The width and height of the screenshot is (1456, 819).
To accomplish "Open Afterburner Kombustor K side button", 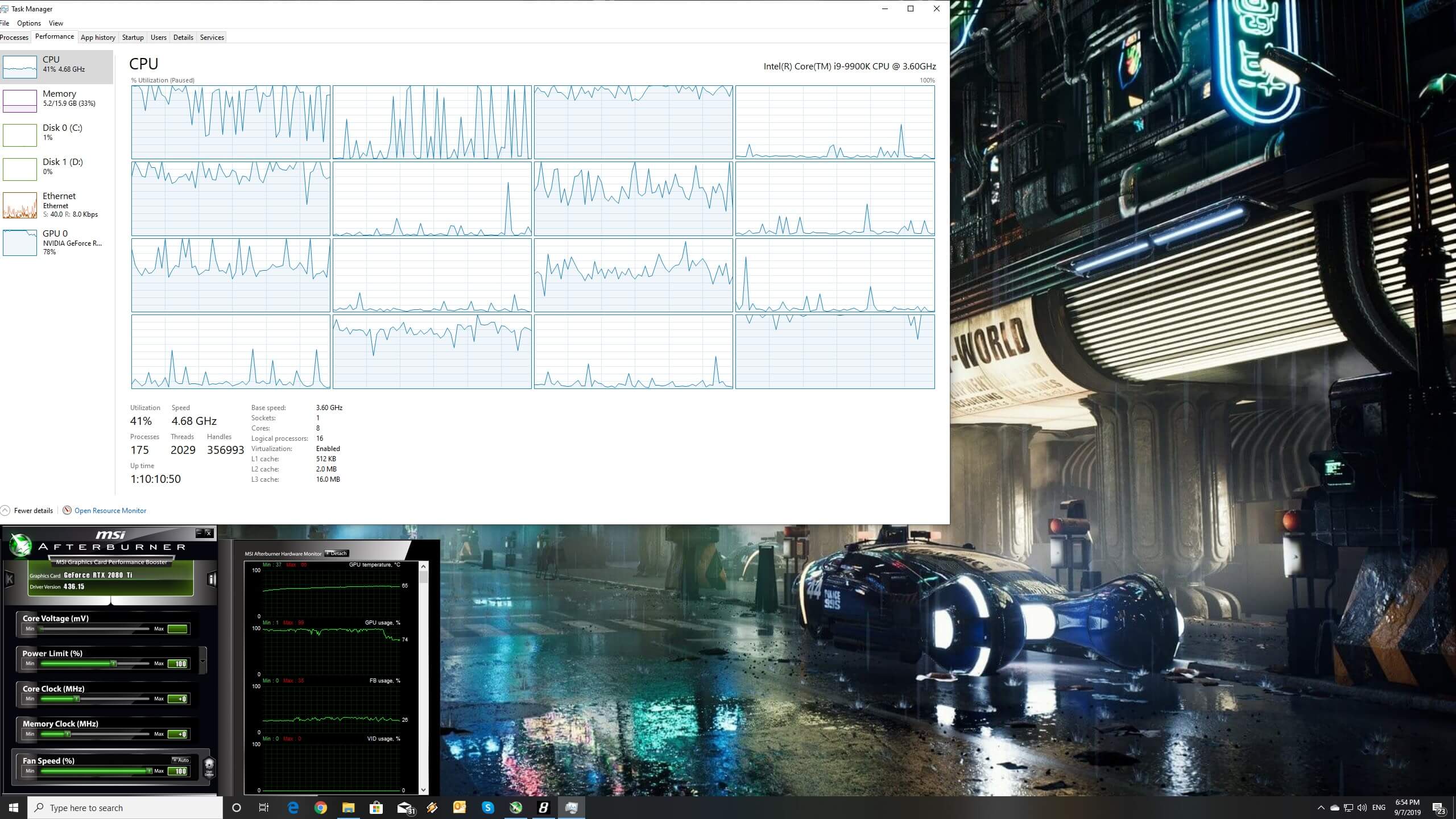I will tap(9, 580).
